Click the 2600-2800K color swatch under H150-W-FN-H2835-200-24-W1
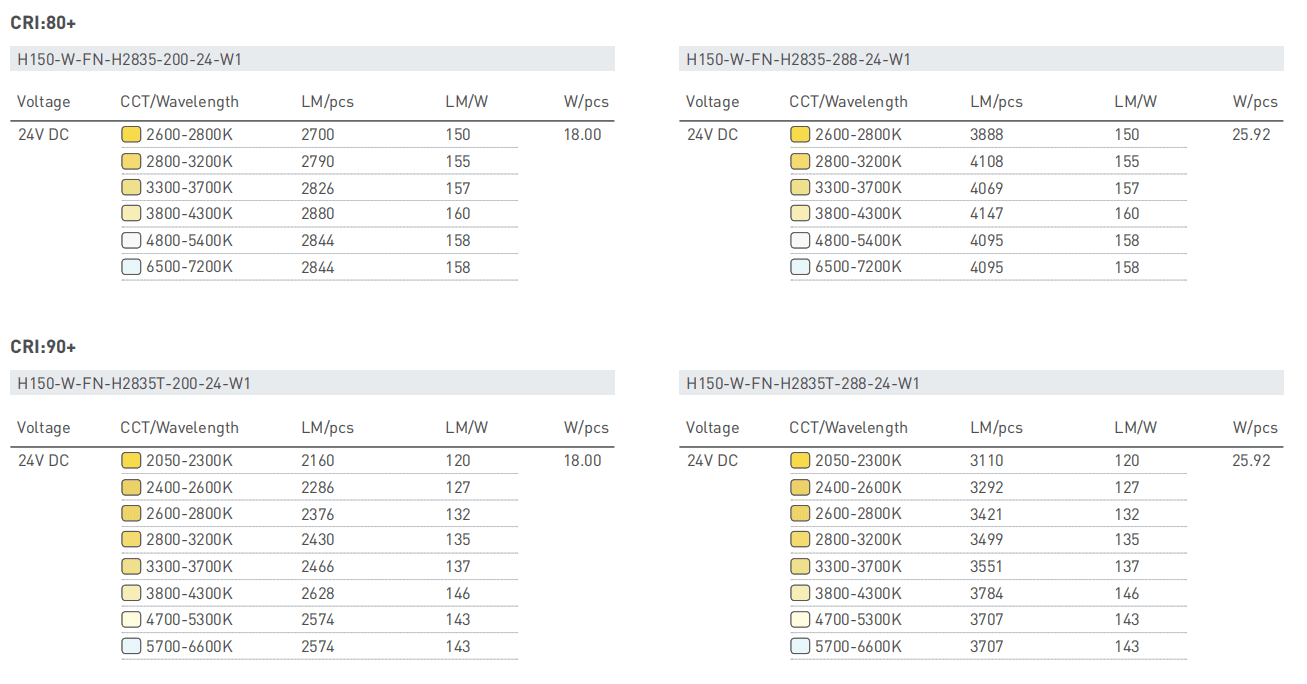This screenshot has height=684, width=1307. pos(131,134)
